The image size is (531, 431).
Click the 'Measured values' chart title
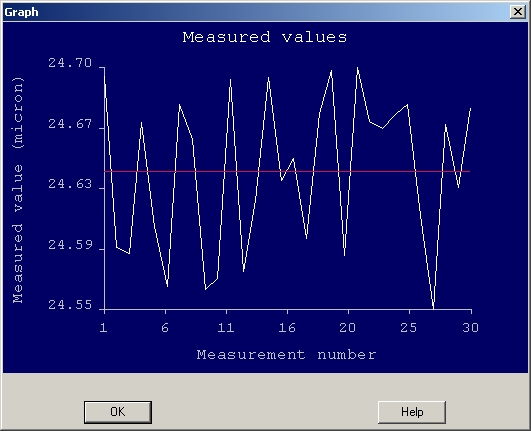pos(265,37)
